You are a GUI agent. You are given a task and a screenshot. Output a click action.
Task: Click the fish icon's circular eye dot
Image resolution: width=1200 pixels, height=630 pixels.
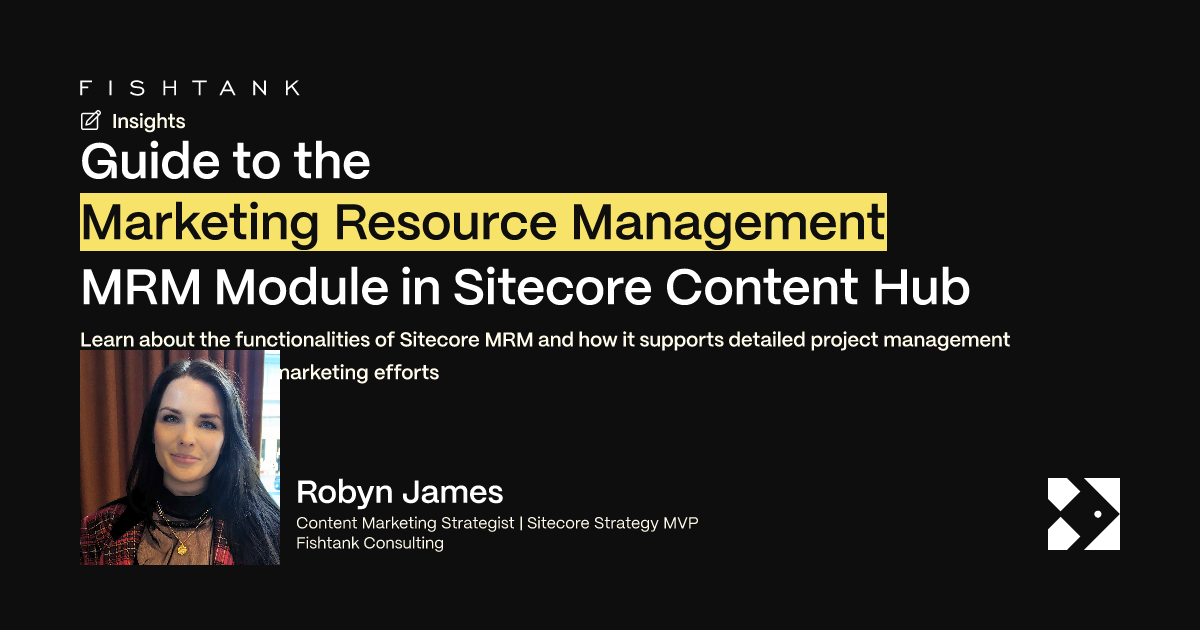coord(1098,514)
